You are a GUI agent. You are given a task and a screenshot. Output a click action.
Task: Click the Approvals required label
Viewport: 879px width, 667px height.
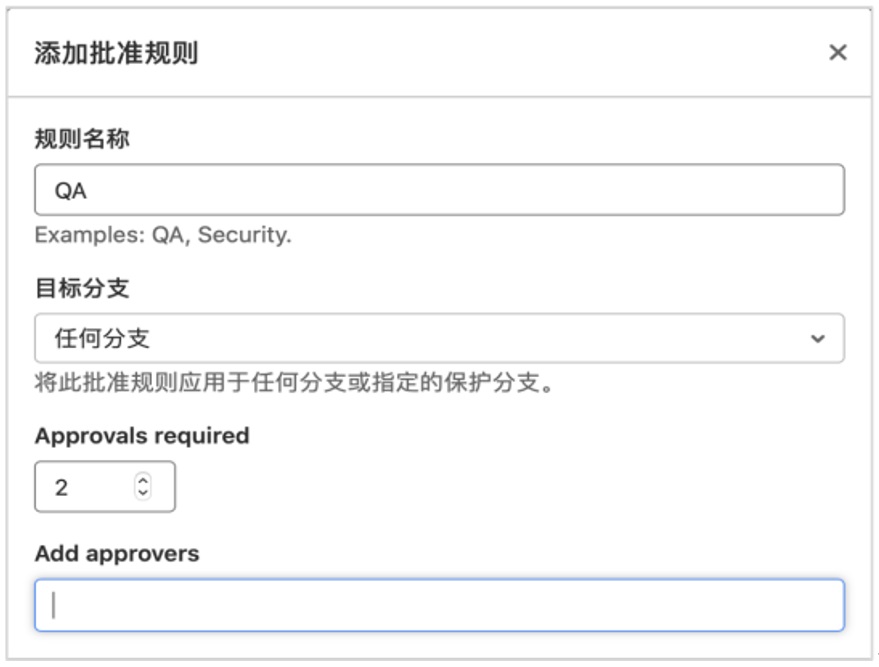point(142,436)
